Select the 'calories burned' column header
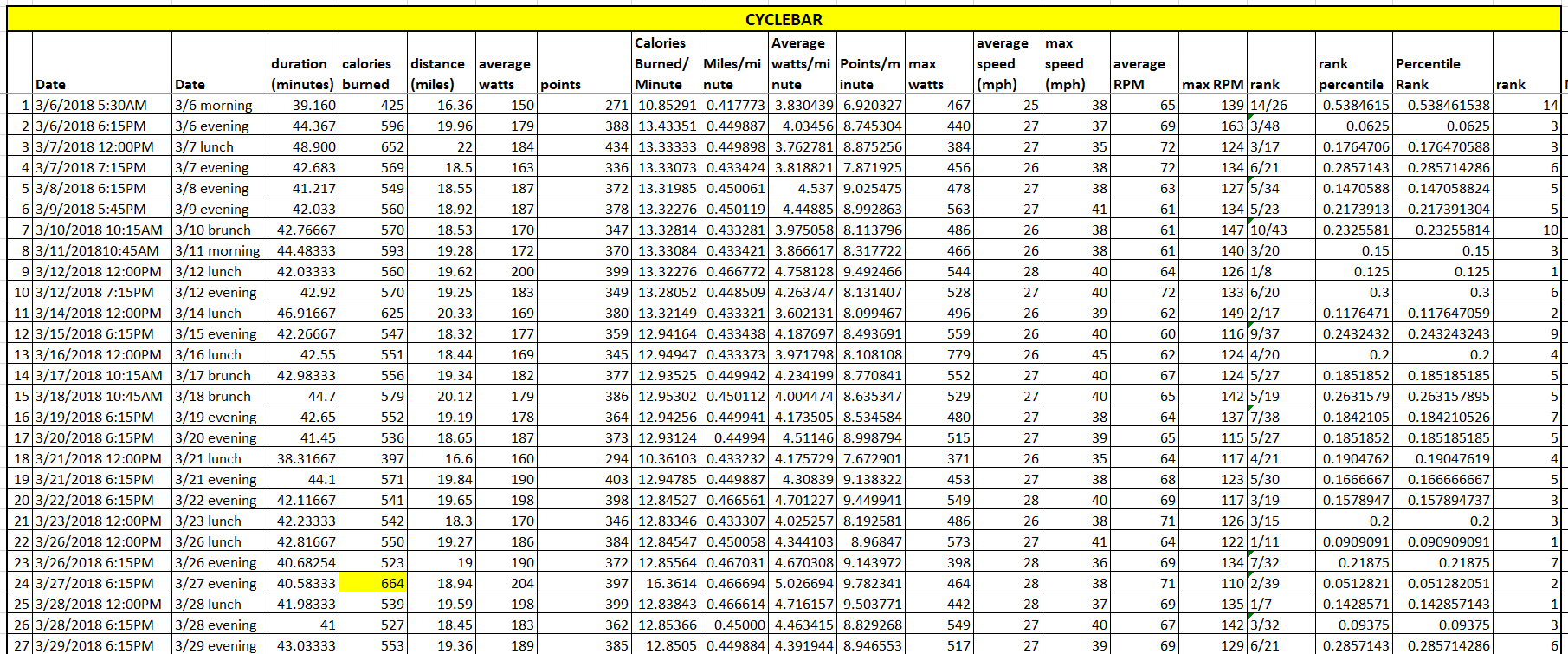This screenshot has width=1568, height=654. click(x=372, y=62)
